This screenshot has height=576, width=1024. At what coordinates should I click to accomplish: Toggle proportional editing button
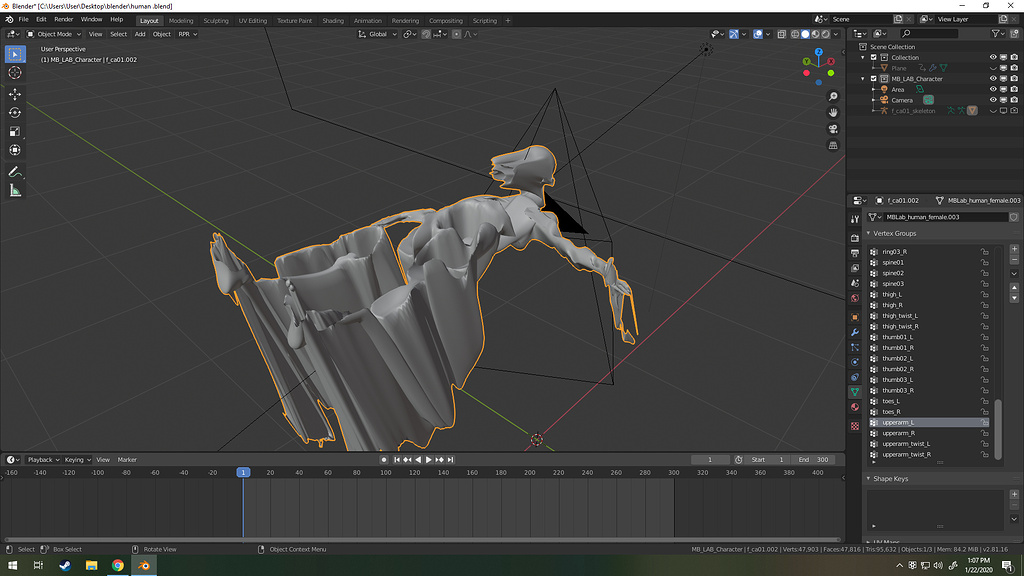(x=456, y=34)
